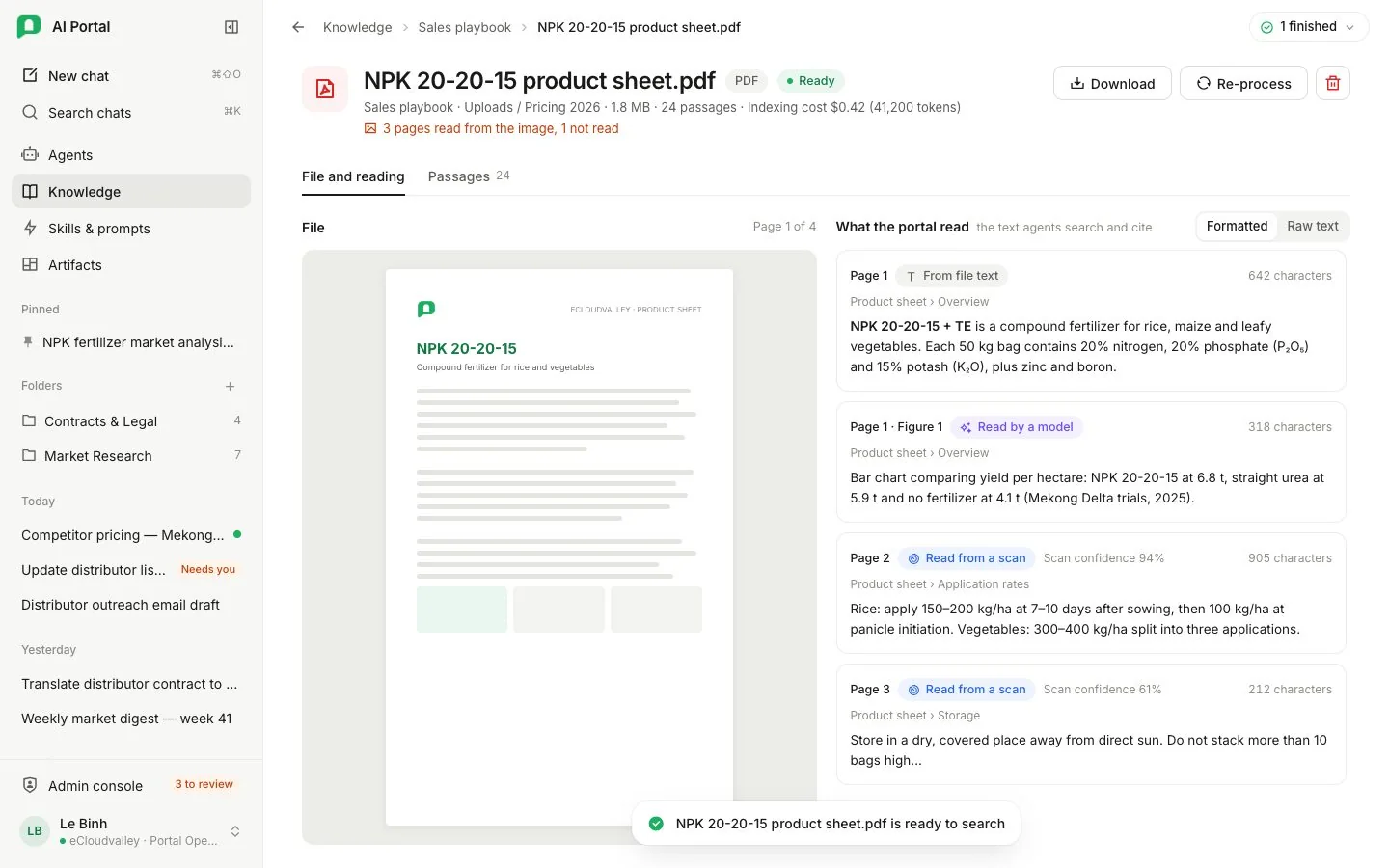The image size is (1389, 868).
Task: Navigate to Sales playbook breadcrumb
Action: (x=465, y=27)
